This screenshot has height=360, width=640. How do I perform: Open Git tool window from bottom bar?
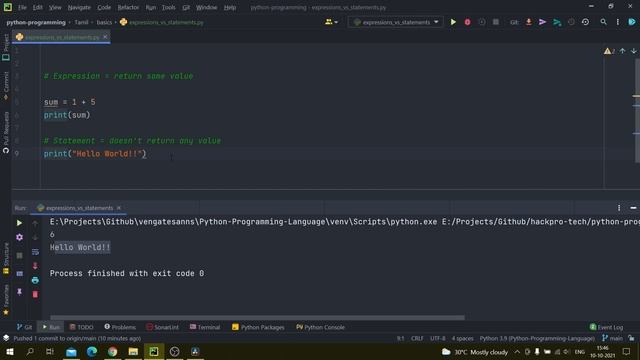click(x=24, y=327)
